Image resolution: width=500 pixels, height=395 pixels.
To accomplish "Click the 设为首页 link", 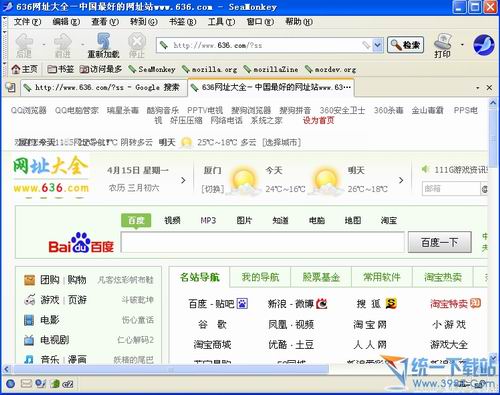I will tap(318, 120).
